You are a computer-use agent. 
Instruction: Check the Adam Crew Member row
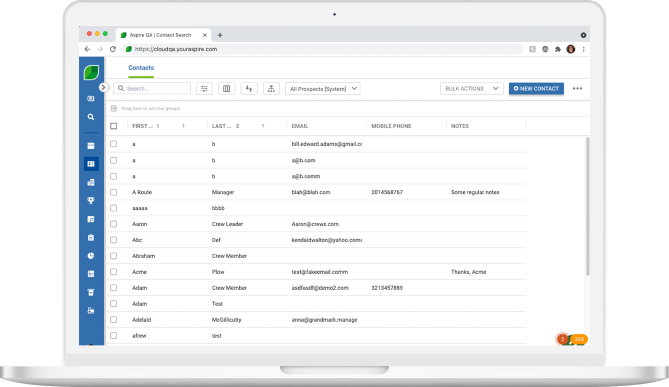113,288
